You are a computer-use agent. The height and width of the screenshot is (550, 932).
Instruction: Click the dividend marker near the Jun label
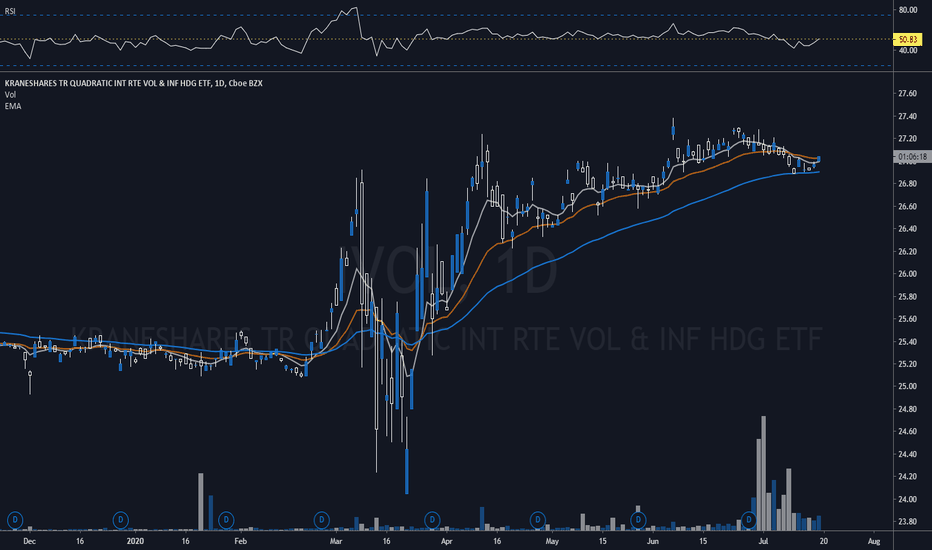[638, 520]
